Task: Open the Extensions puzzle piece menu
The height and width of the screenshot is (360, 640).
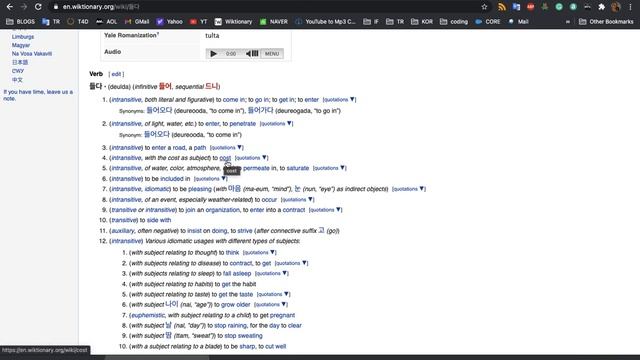Action: click(601, 7)
